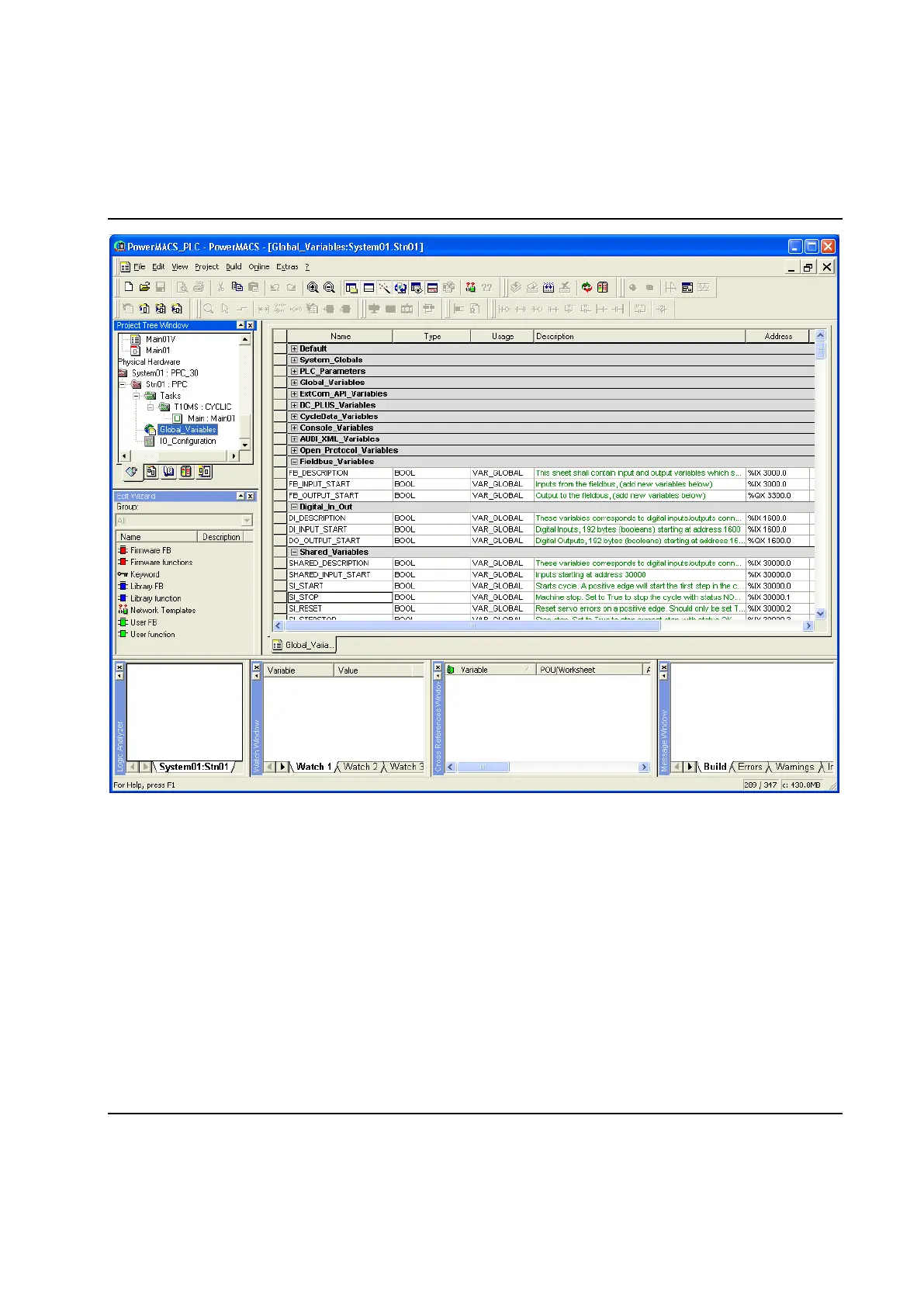This screenshot has width=924, height=1306.
Task: Click the Open project folder icon
Action: 145,287
